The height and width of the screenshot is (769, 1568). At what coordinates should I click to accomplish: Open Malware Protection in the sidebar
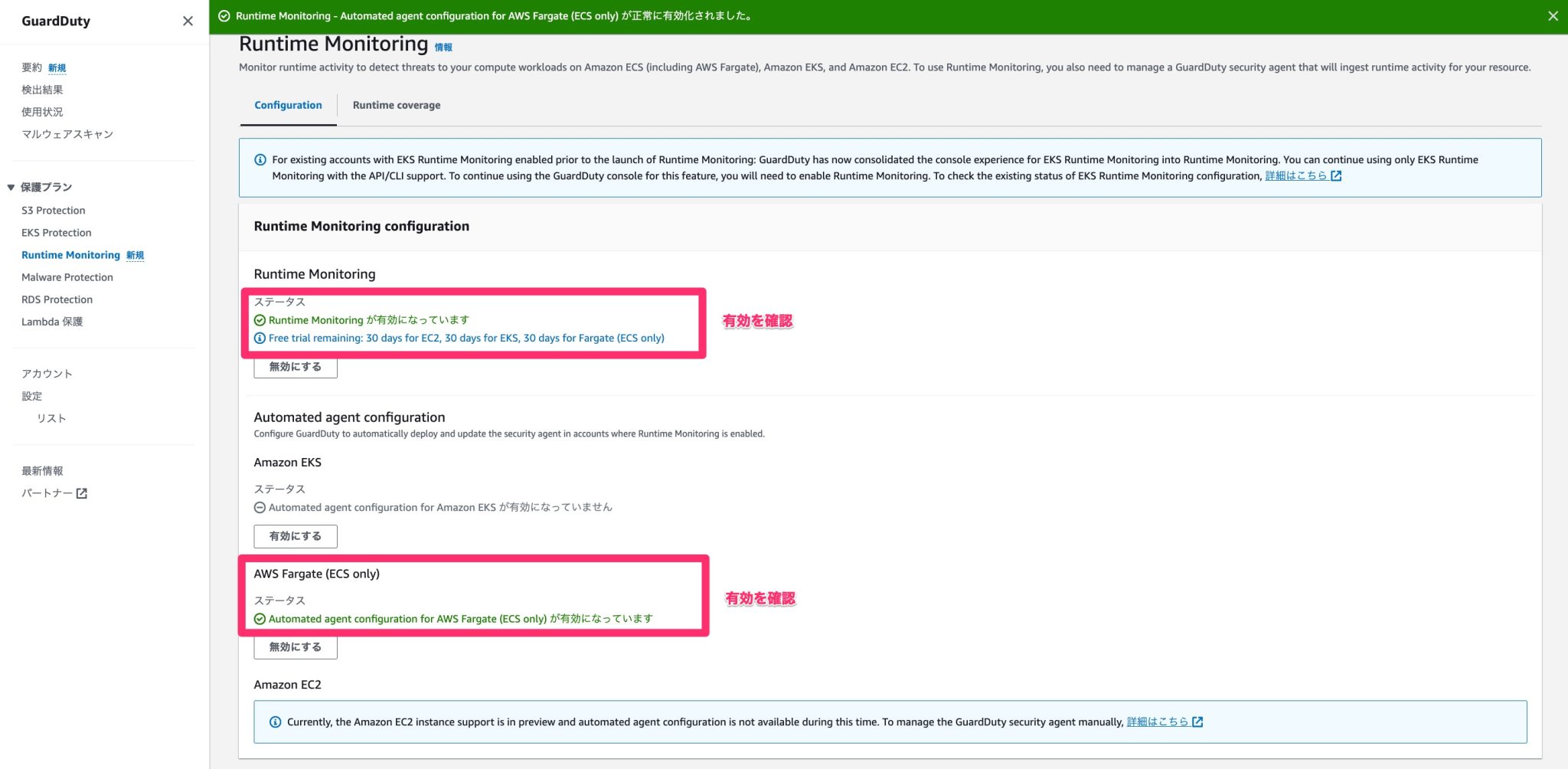pyautogui.click(x=67, y=277)
